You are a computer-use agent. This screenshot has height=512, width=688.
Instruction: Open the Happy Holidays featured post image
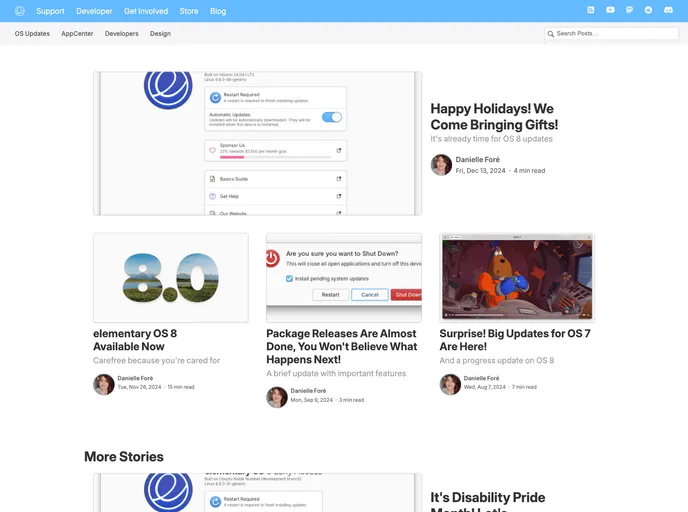coord(257,143)
